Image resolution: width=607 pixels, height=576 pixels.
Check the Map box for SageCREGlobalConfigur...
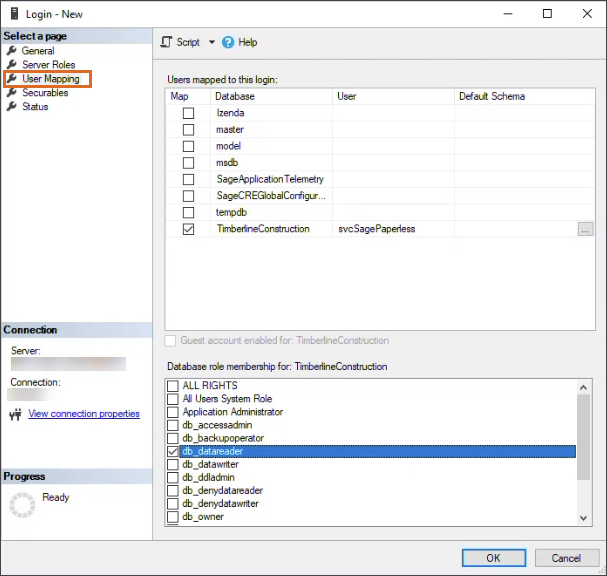coord(189,196)
